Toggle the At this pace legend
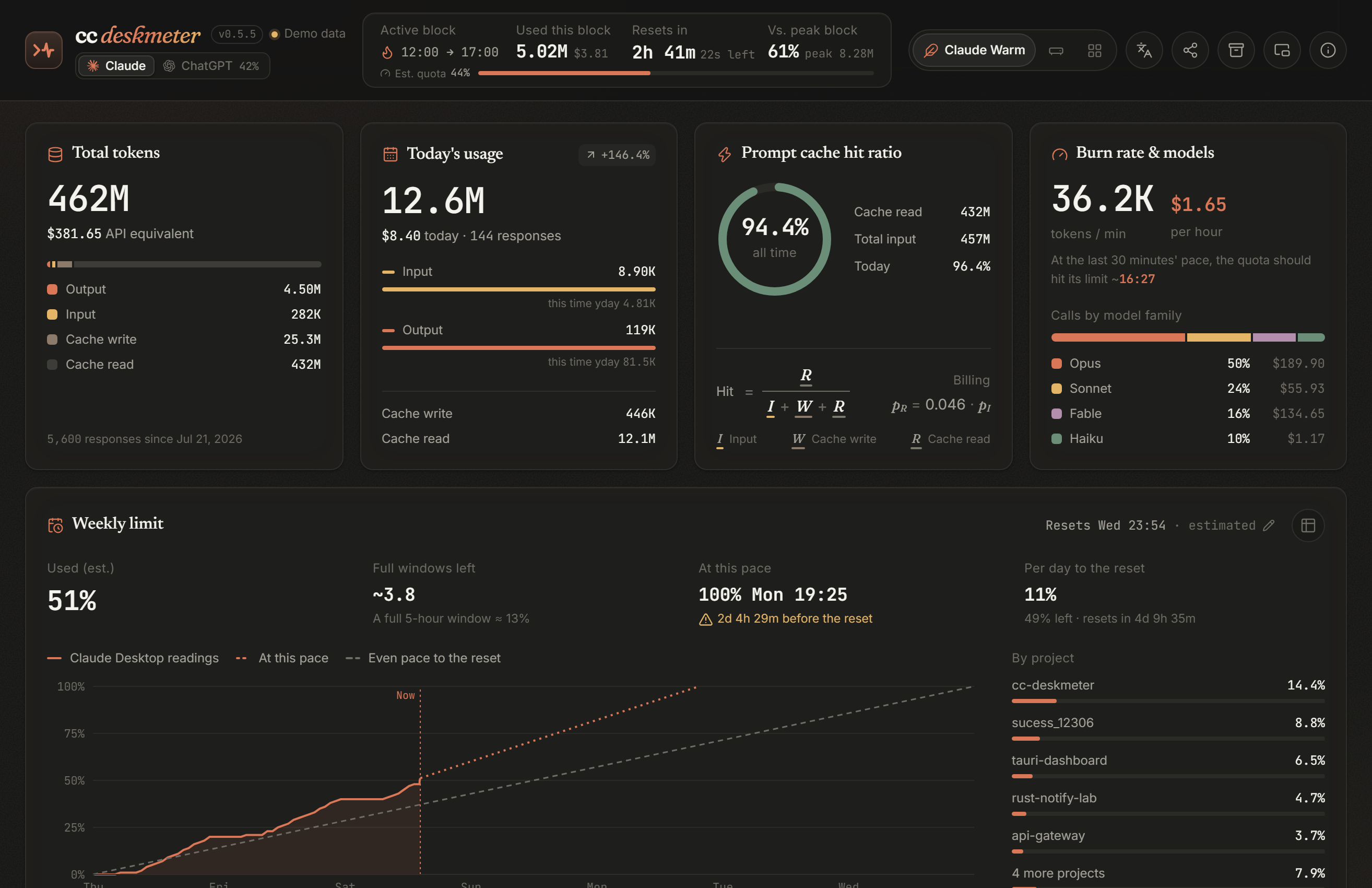1372x888 pixels. (x=282, y=658)
